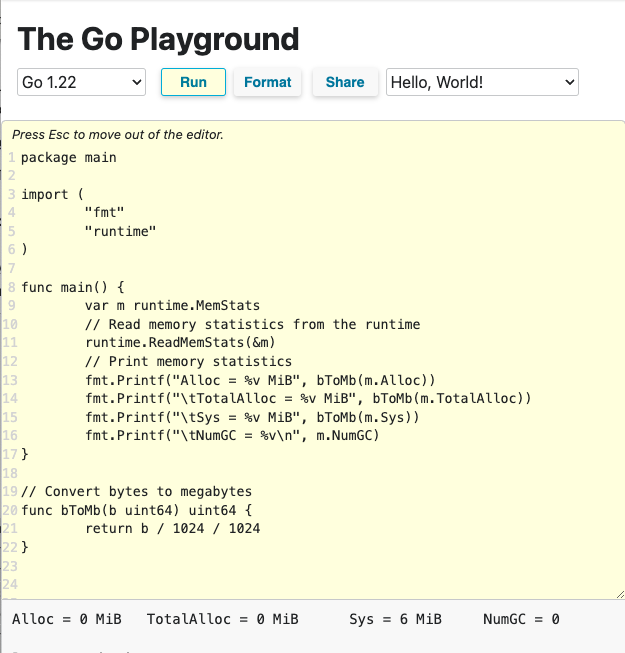Click empty line 23 in editor
625x653 pixels.
[321, 566]
